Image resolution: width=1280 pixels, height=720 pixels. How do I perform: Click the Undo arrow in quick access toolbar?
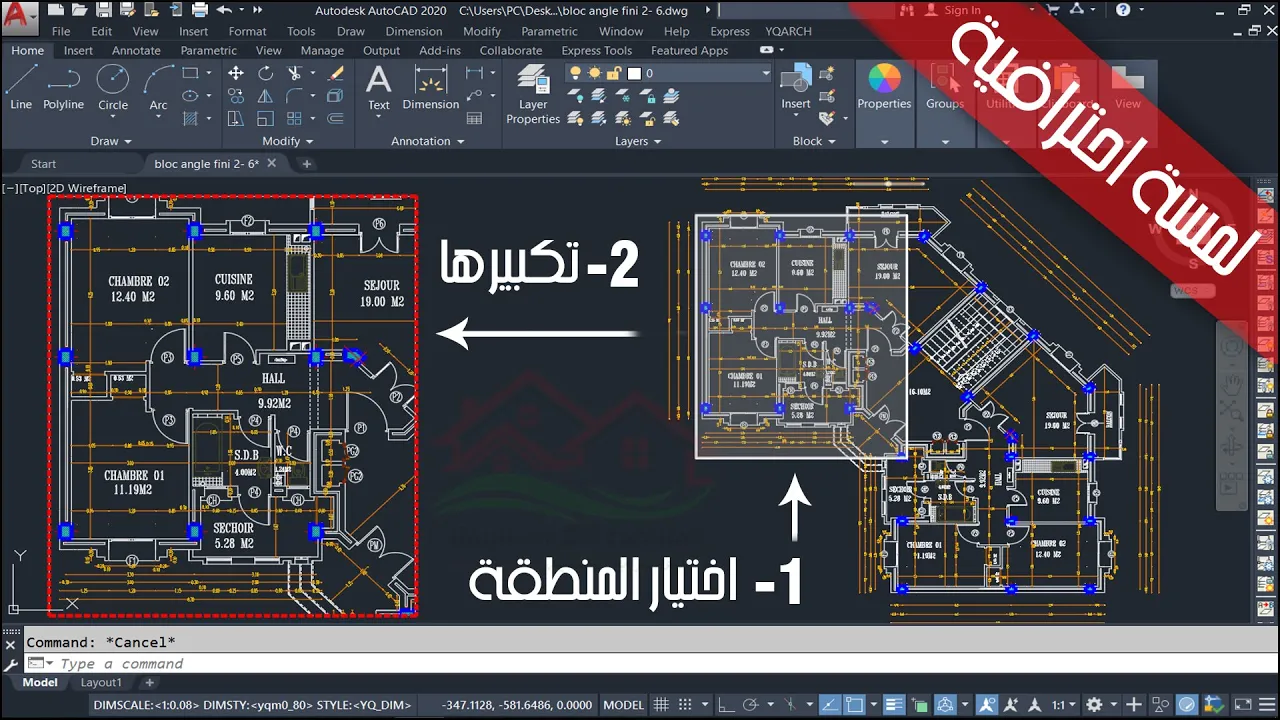coord(224,10)
